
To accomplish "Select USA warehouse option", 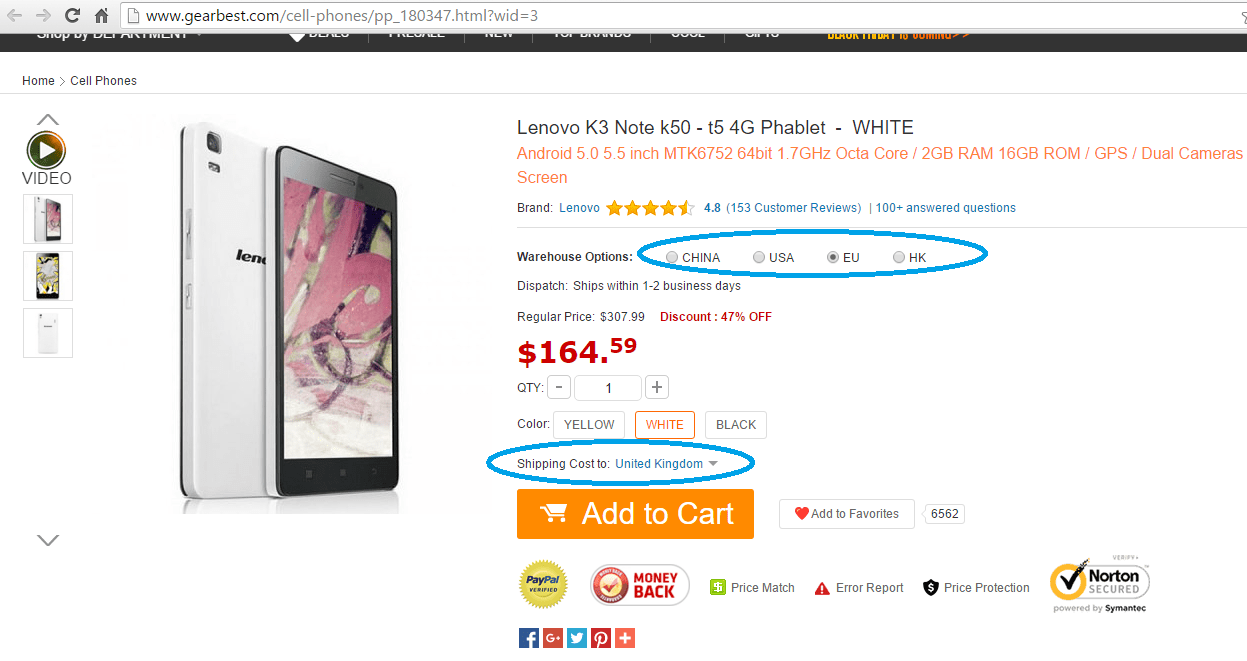I will click(759, 258).
